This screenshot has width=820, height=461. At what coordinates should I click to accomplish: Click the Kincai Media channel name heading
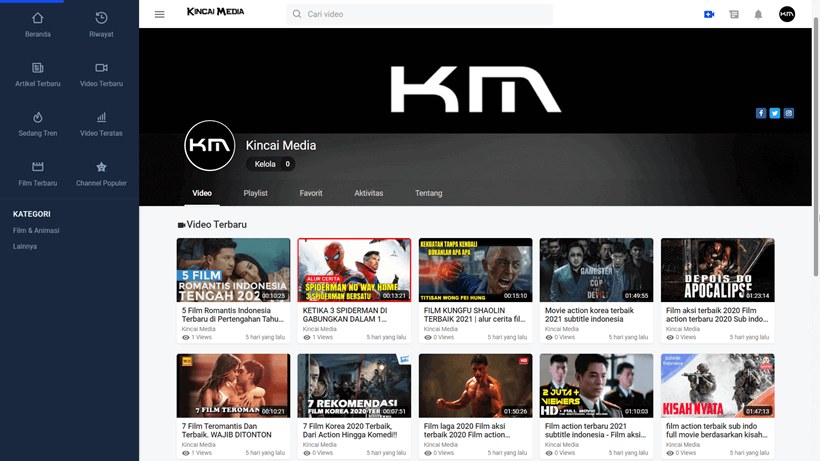[281, 145]
